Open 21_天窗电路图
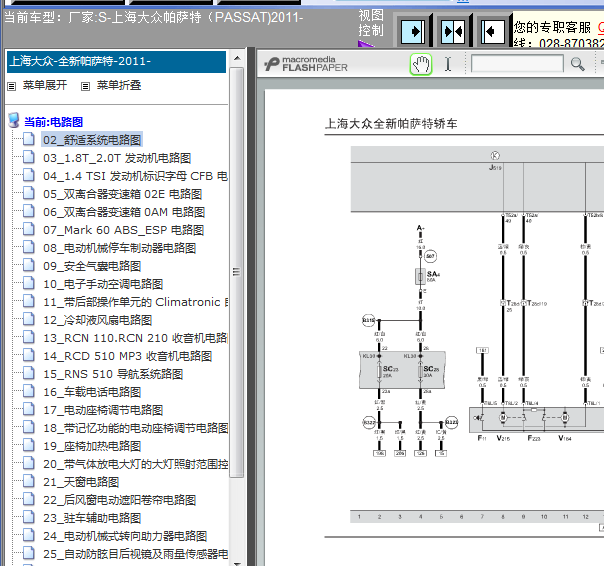The width and height of the screenshot is (604, 566). click(x=81, y=482)
